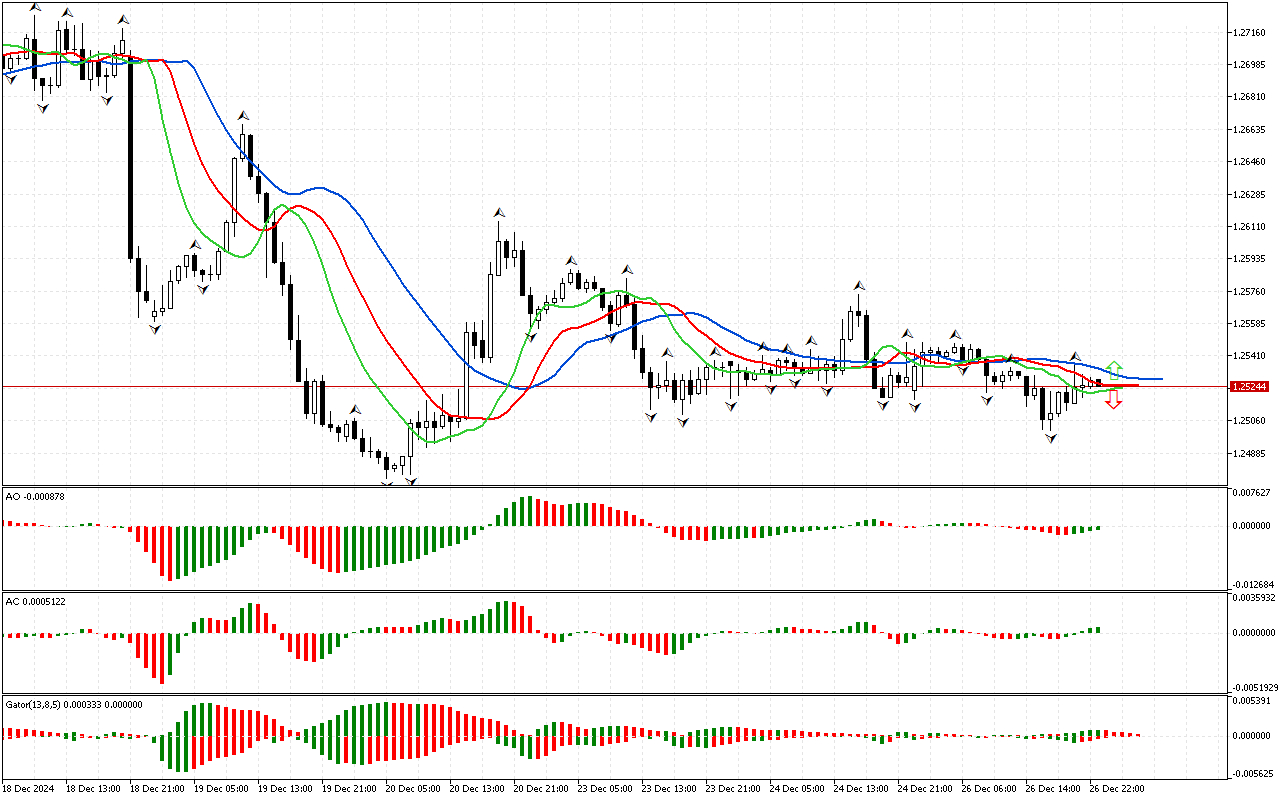Select the 26 Dec 14:00 time label
This screenshot has height=800, width=1280.
coord(1054,789)
